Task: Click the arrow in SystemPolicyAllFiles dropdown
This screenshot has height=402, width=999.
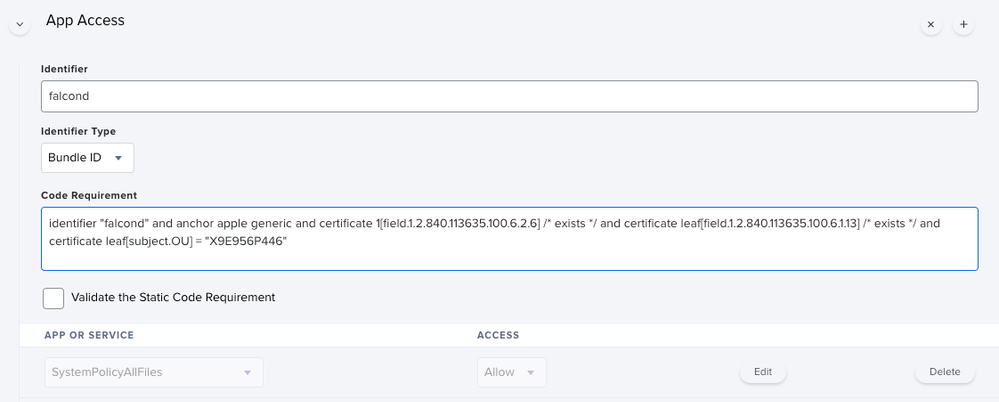Action: [x=247, y=373]
